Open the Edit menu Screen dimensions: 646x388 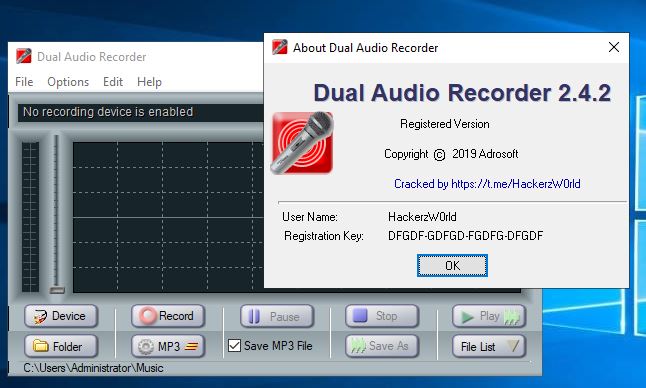(113, 82)
